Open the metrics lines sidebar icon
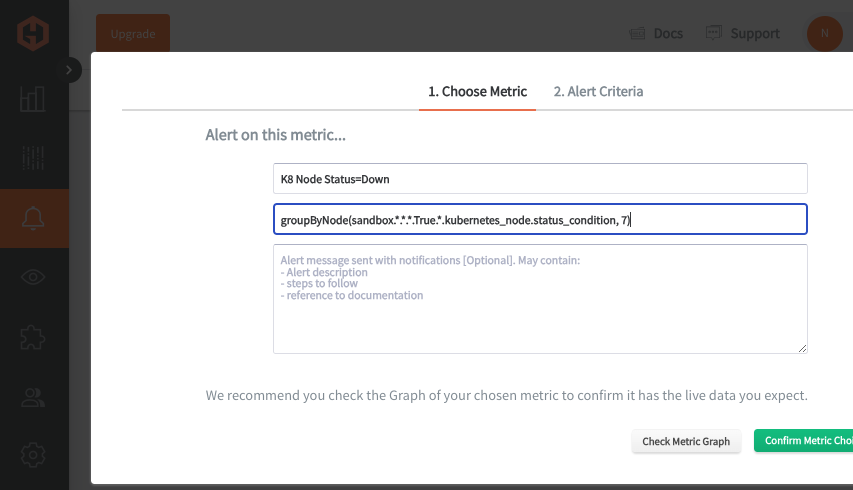The image size is (853, 490). coord(33,158)
